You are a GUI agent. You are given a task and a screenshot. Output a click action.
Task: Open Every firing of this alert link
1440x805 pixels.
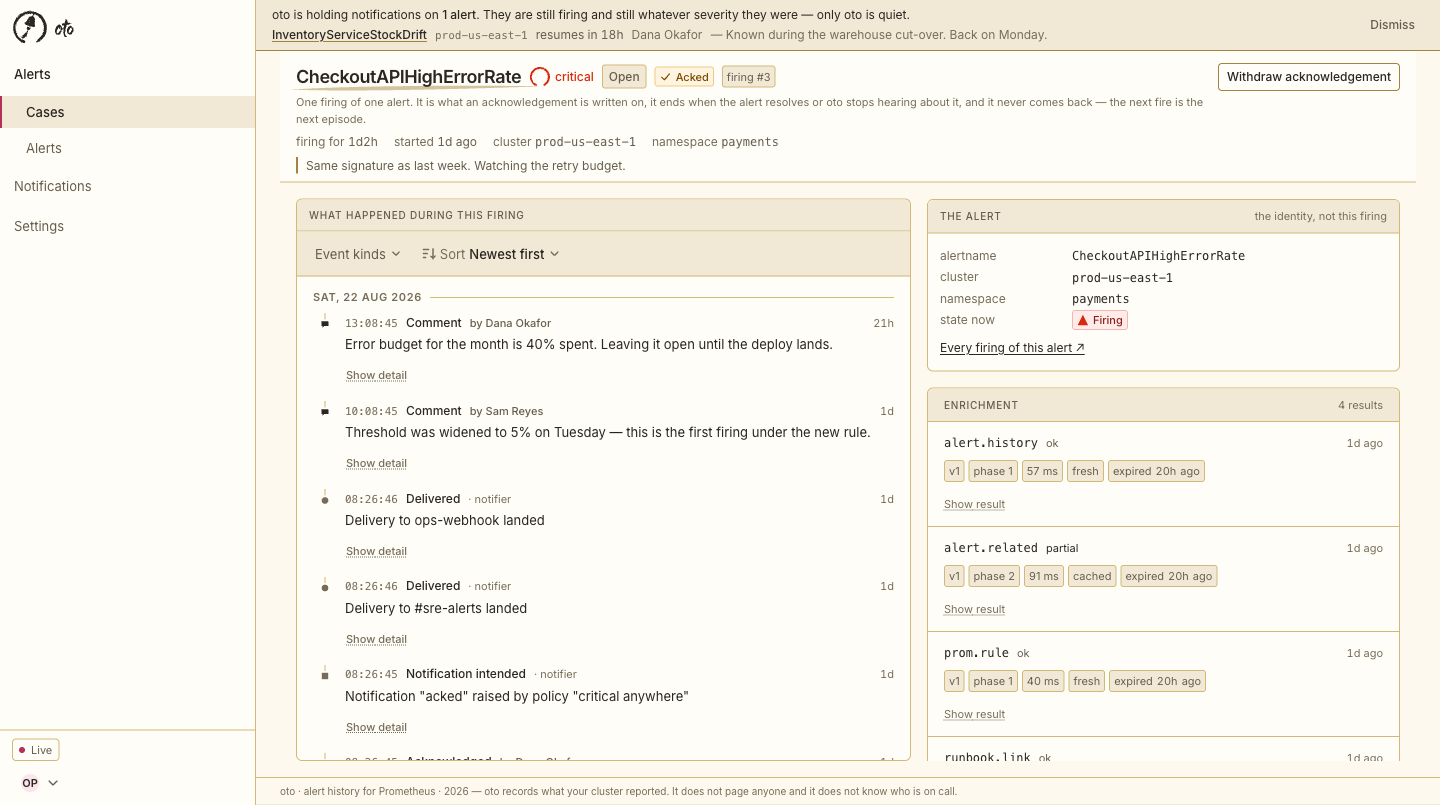(1012, 348)
